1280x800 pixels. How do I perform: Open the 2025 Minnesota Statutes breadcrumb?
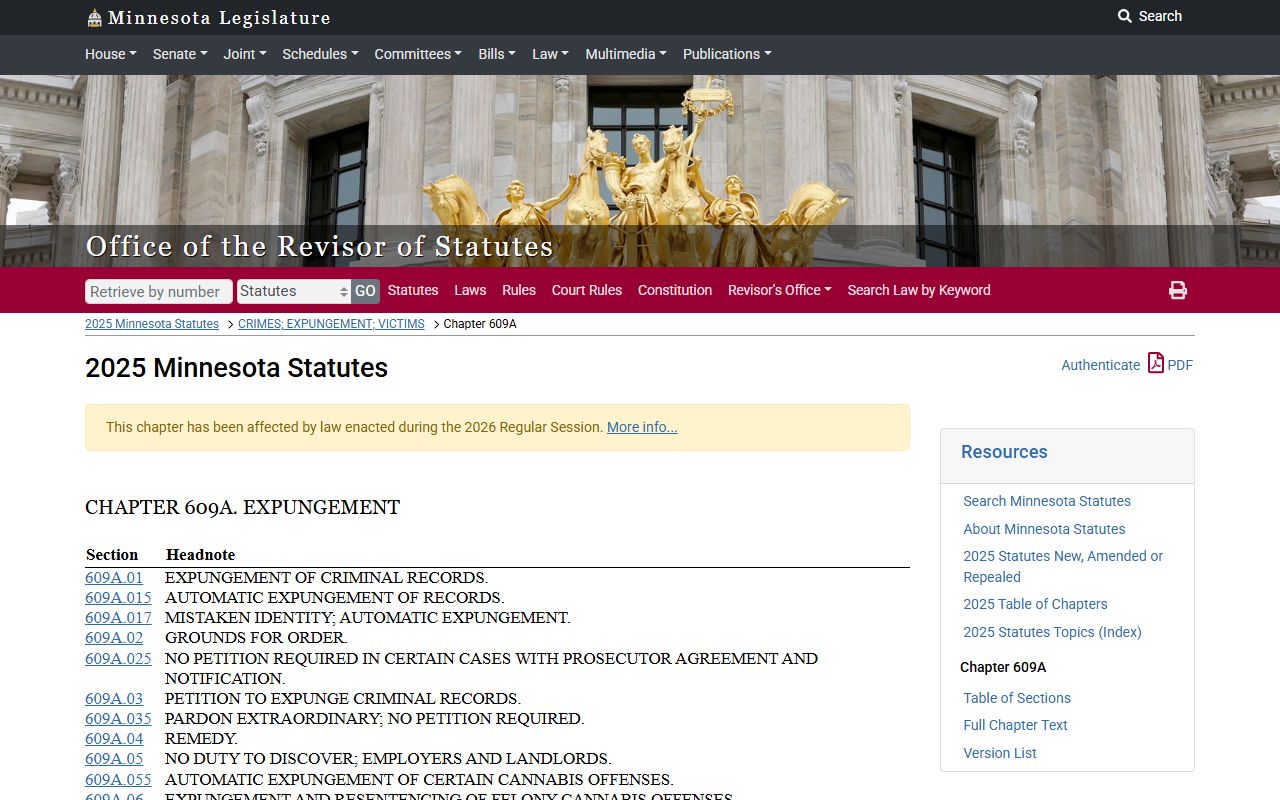click(x=152, y=324)
